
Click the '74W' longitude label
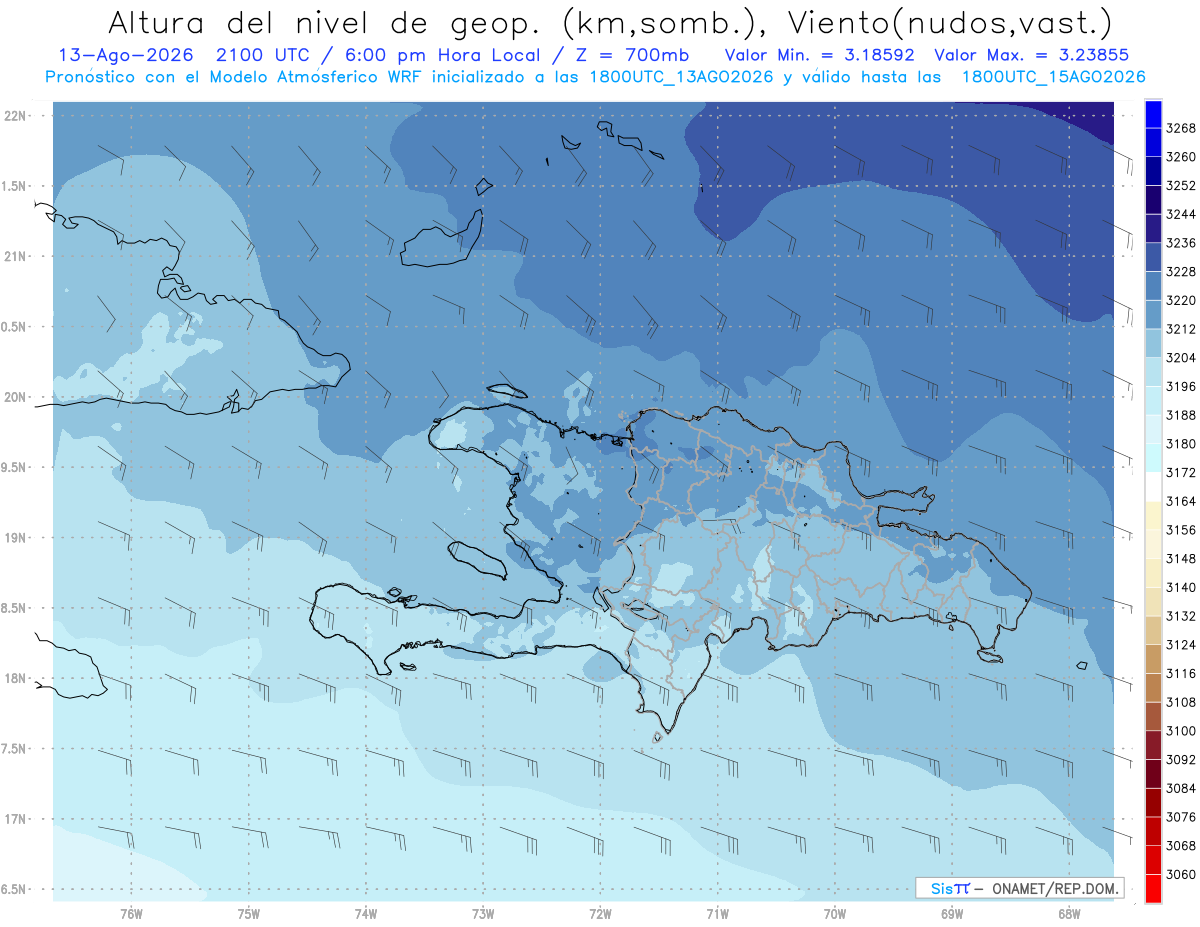[366, 914]
